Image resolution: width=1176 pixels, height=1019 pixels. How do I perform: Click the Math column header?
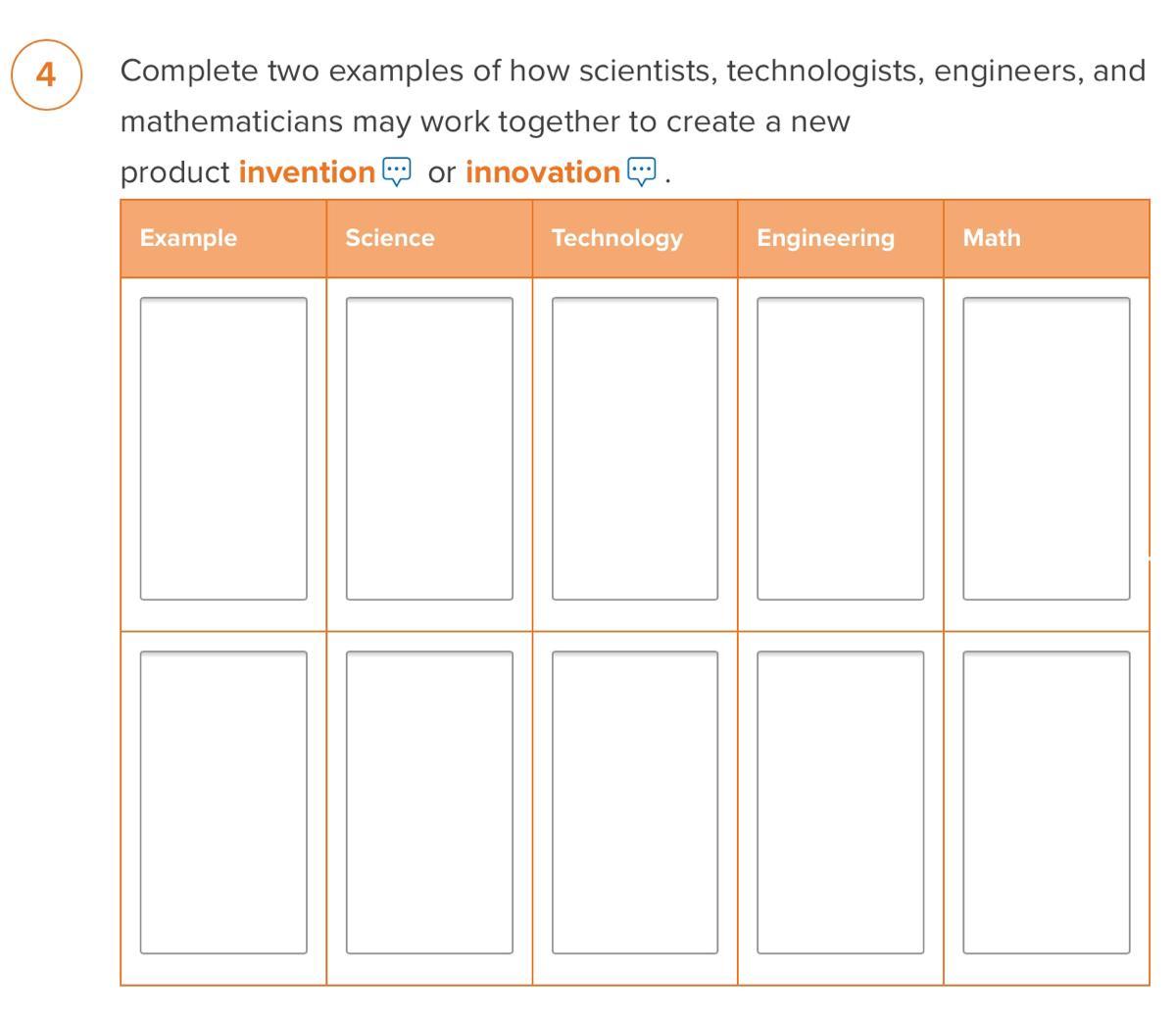(992, 238)
